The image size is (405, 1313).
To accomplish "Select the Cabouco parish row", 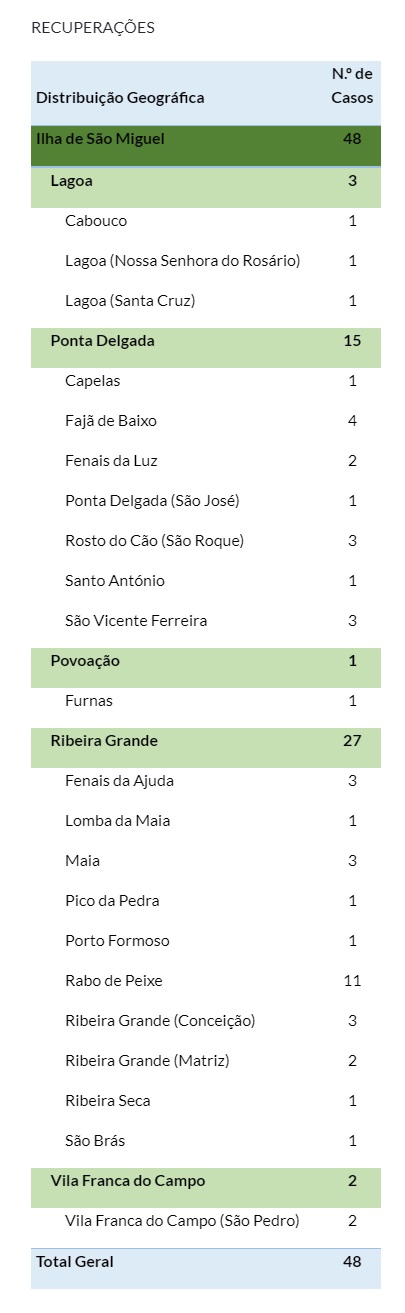I will 206,221.
